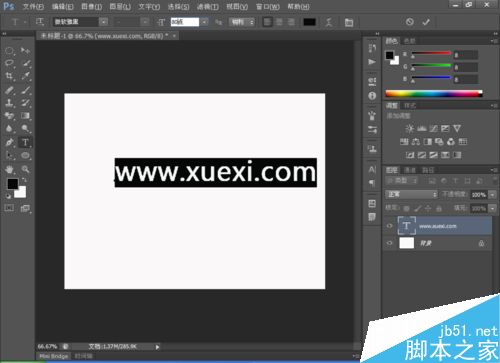500x363 pixels.
Task: Set center text alignment
Action: tap(279, 22)
